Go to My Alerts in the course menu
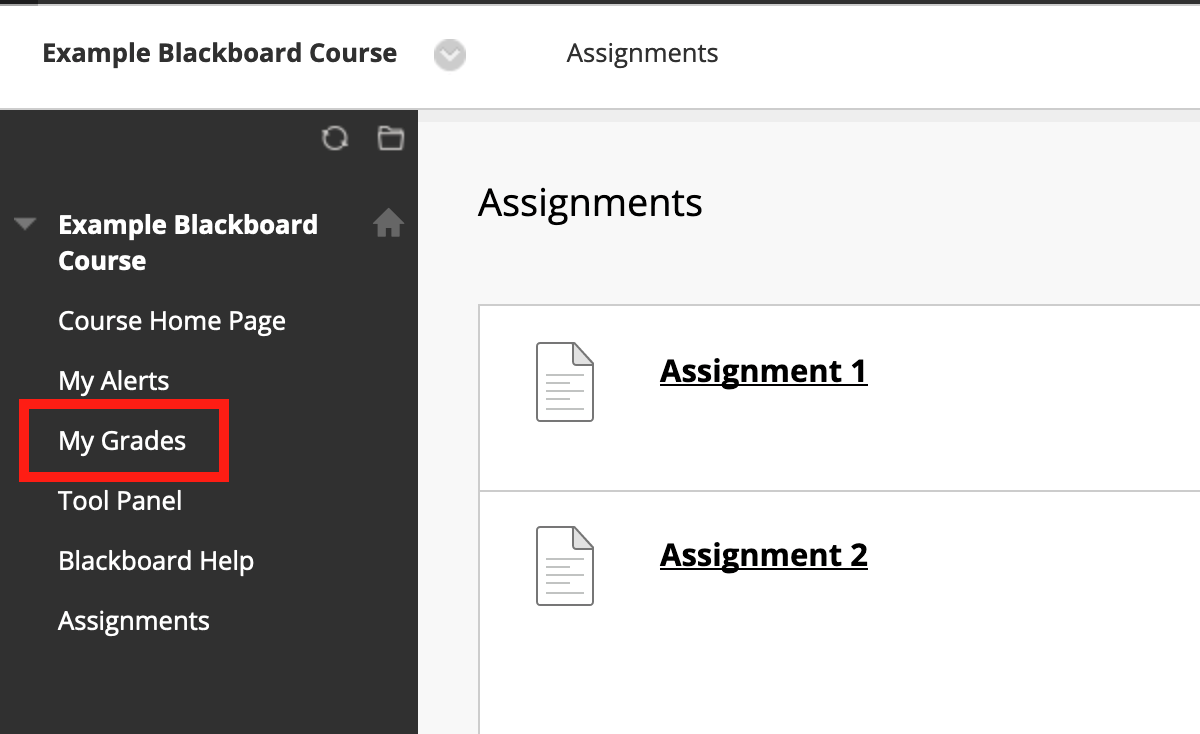The height and width of the screenshot is (734, 1200). [x=114, y=381]
